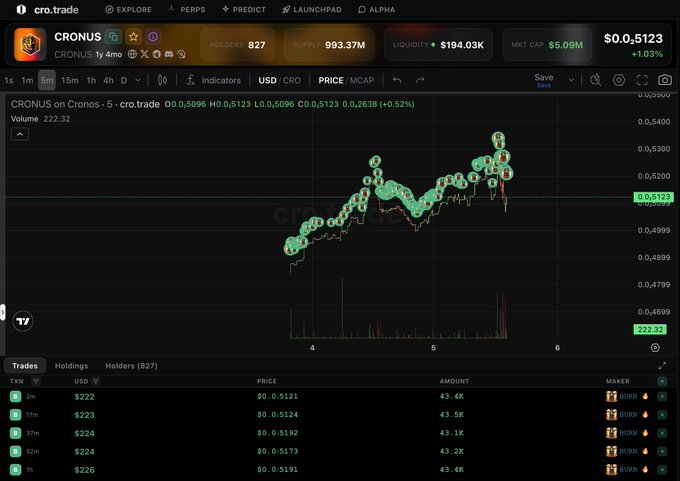
Task: Filter trades by TXN type
Action: coord(36,381)
